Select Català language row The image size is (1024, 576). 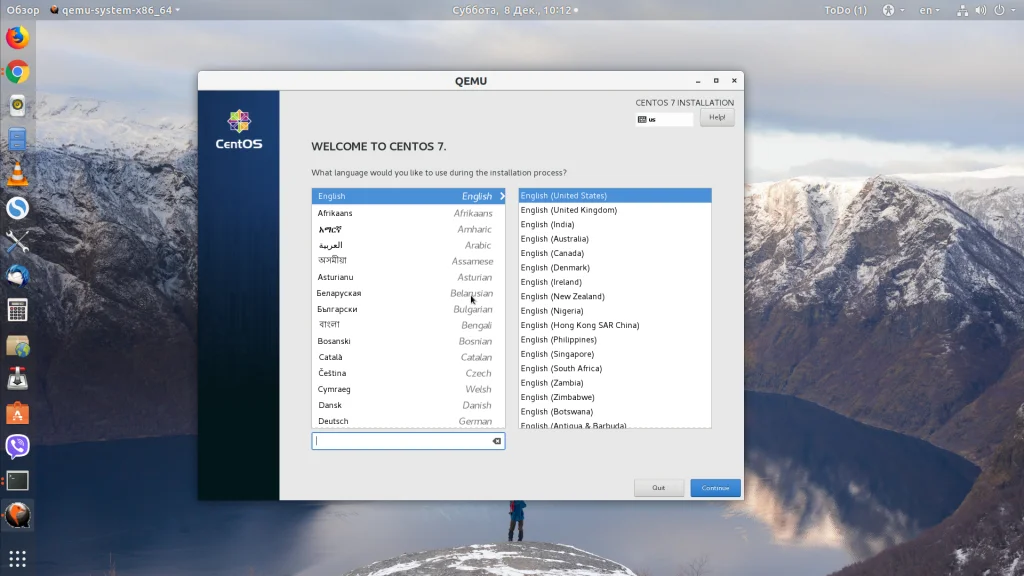click(408, 357)
